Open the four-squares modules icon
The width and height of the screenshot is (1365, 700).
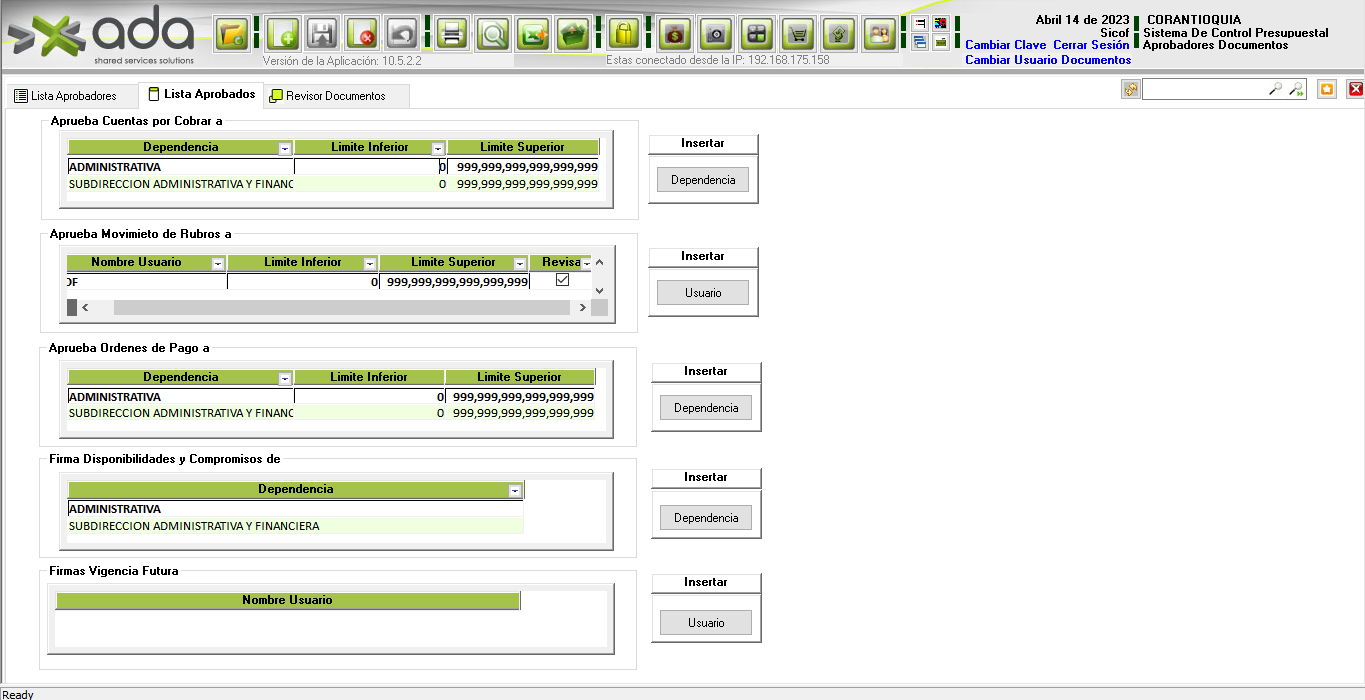coord(756,35)
